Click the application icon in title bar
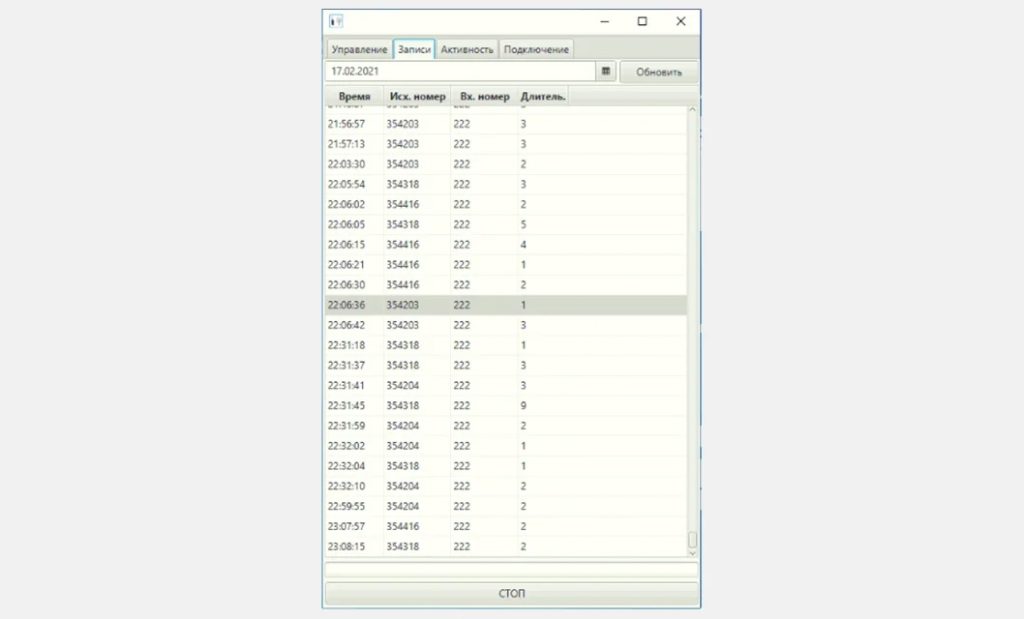This screenshot has height=619, width=1024. pos(336,21)
